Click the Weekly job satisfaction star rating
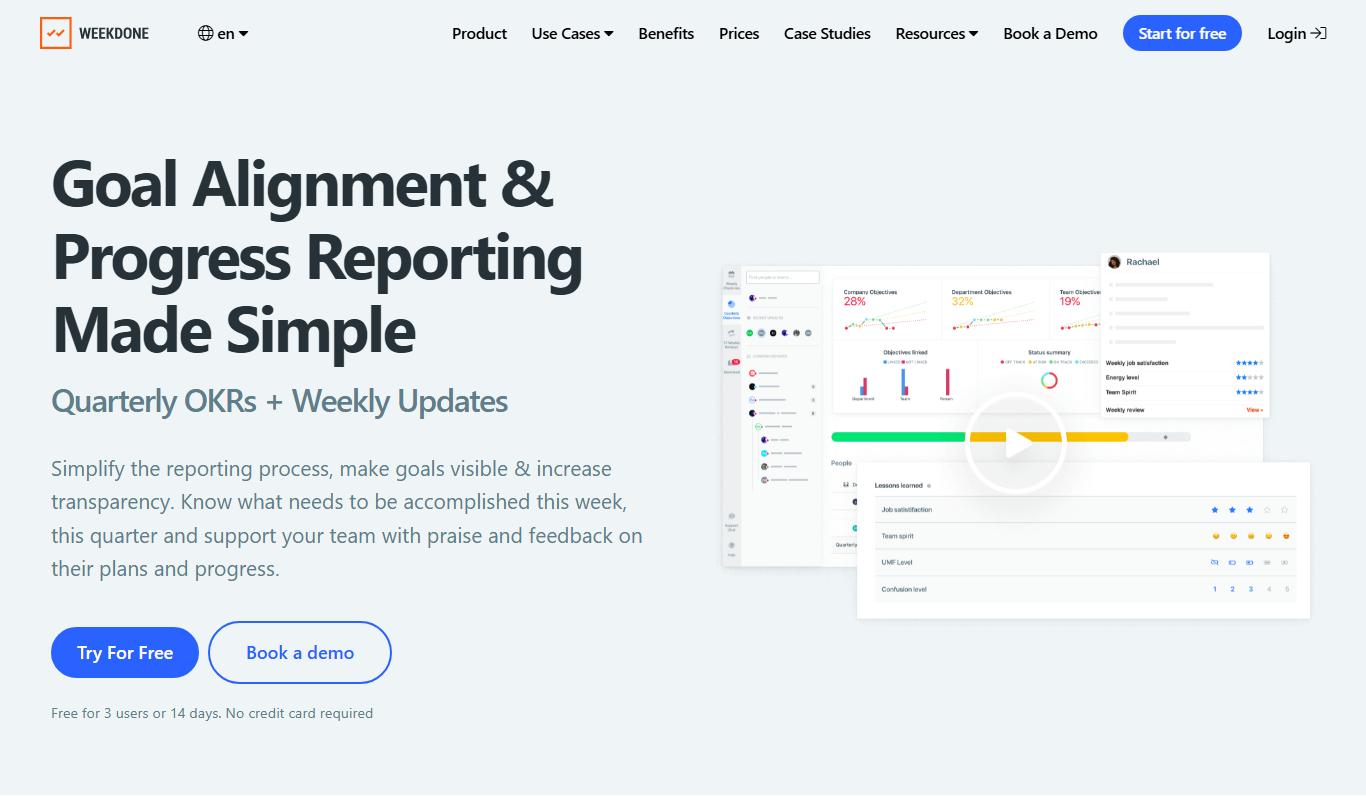Image resolution: width=1366 pixels, height=800 pixels. point(1249,363)
